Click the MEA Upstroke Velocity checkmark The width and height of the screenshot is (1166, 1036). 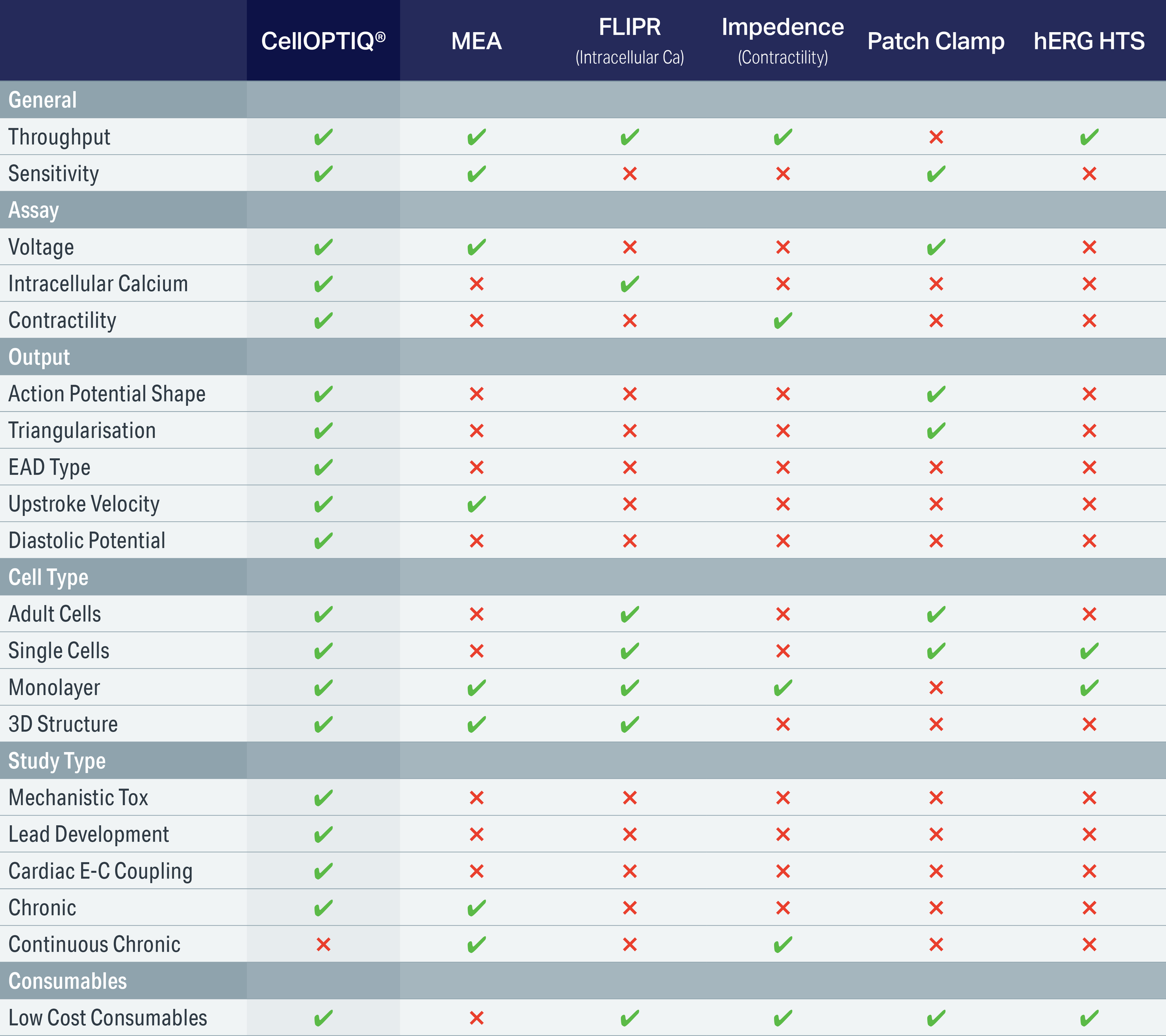click(477, 504)
